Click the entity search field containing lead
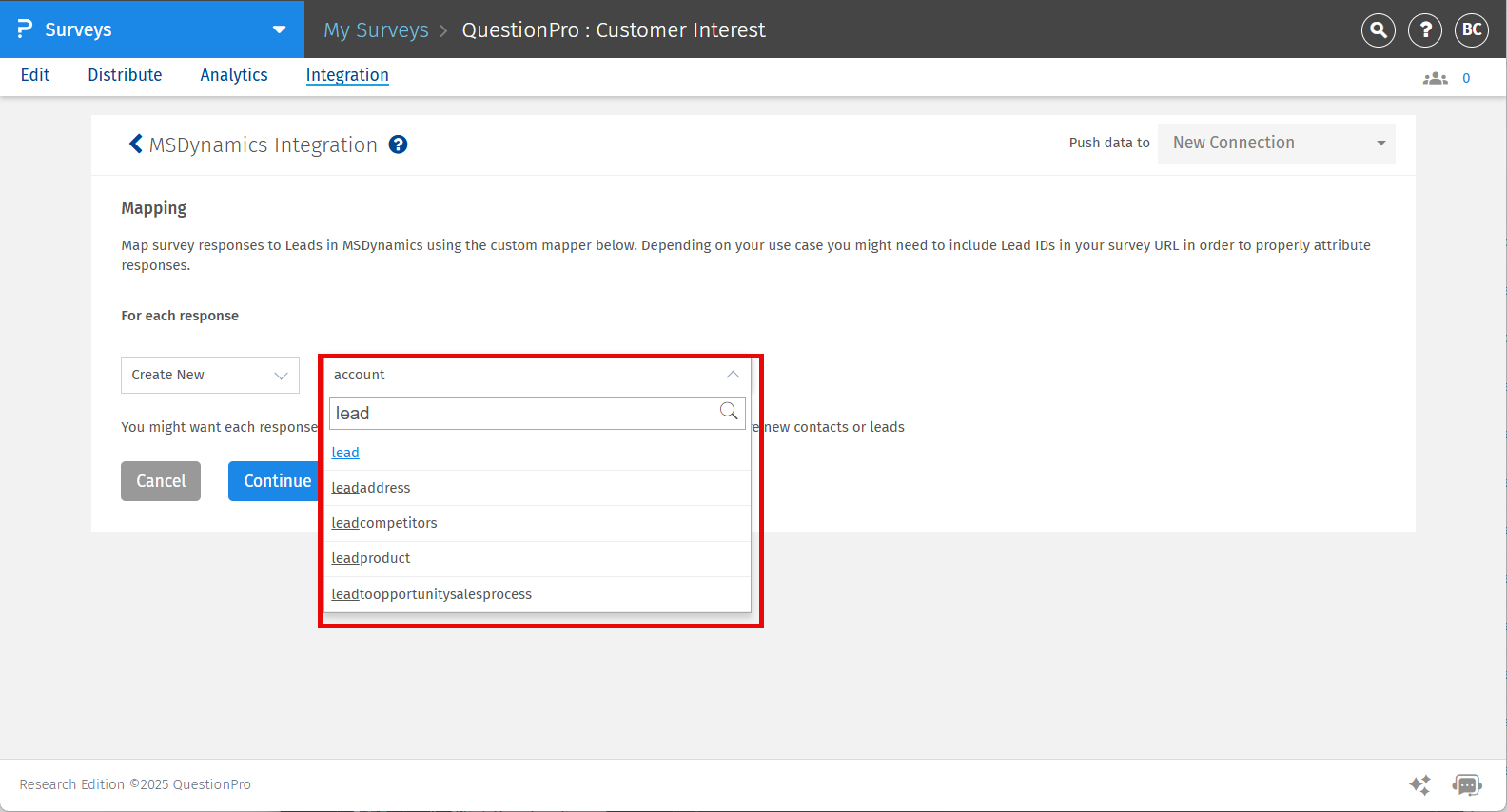 521,414
